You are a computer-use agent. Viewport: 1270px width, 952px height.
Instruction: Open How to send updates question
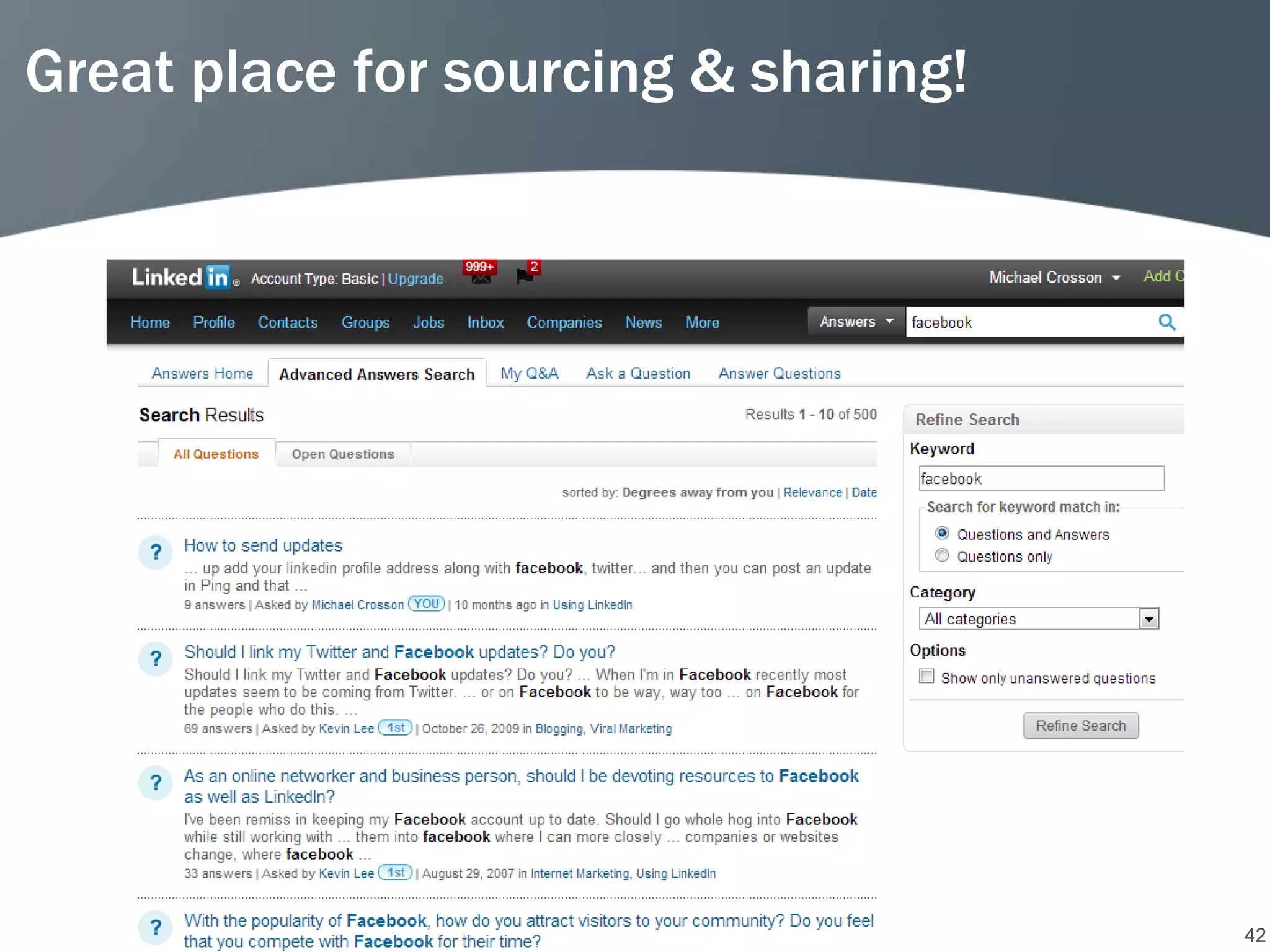[263, 545]
